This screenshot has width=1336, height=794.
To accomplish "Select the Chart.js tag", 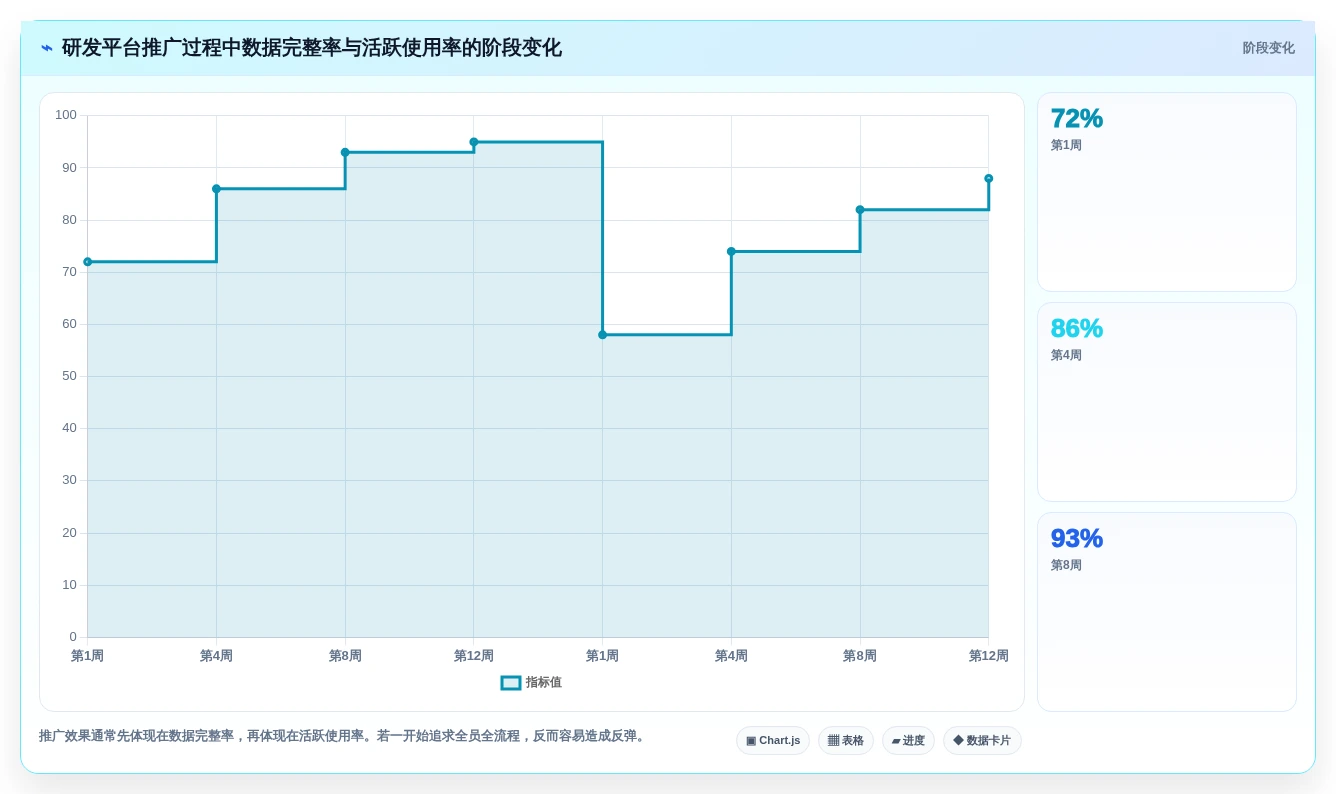I will pyautogui.click(x=773, y=741).
